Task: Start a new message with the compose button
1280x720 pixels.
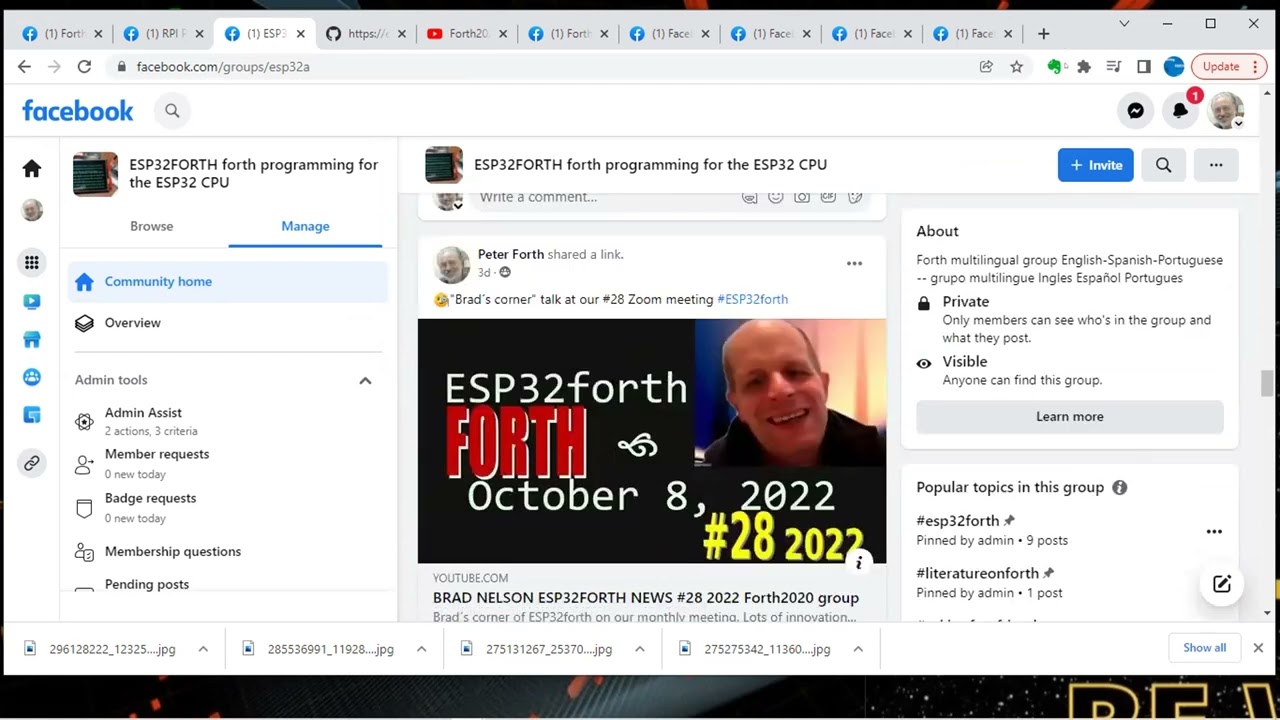Action: point(1222,585)
